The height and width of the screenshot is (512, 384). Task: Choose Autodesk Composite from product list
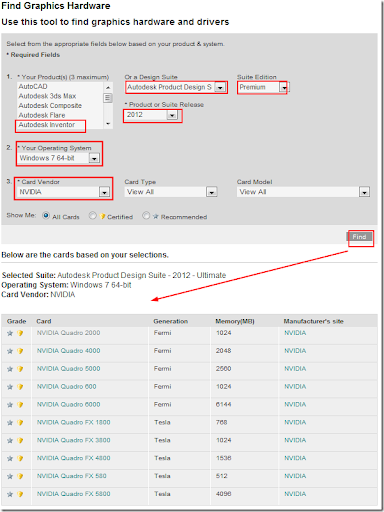pyautogui.click(x=50, y=106)
